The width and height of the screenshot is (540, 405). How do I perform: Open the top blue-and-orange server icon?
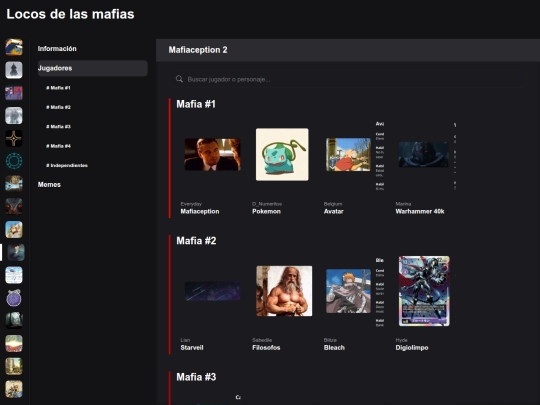pyautogui.click(x=14, y=47)
